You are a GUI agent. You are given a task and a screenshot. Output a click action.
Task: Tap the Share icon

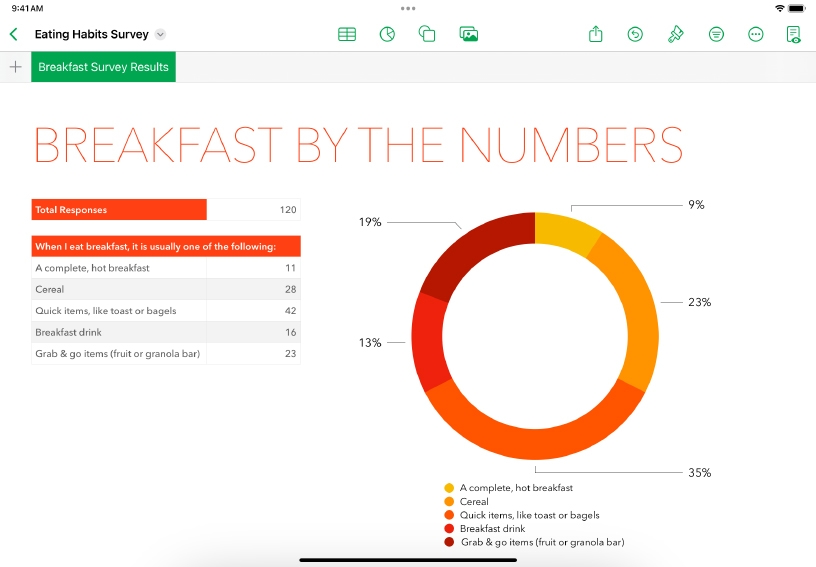596,34
